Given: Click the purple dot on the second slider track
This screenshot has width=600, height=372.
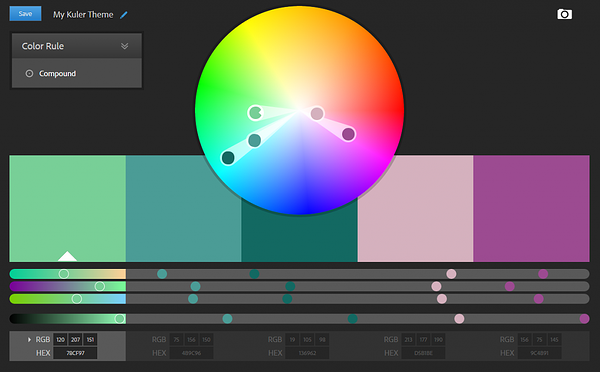Looking at the screenshot, I should click(510, 286).
